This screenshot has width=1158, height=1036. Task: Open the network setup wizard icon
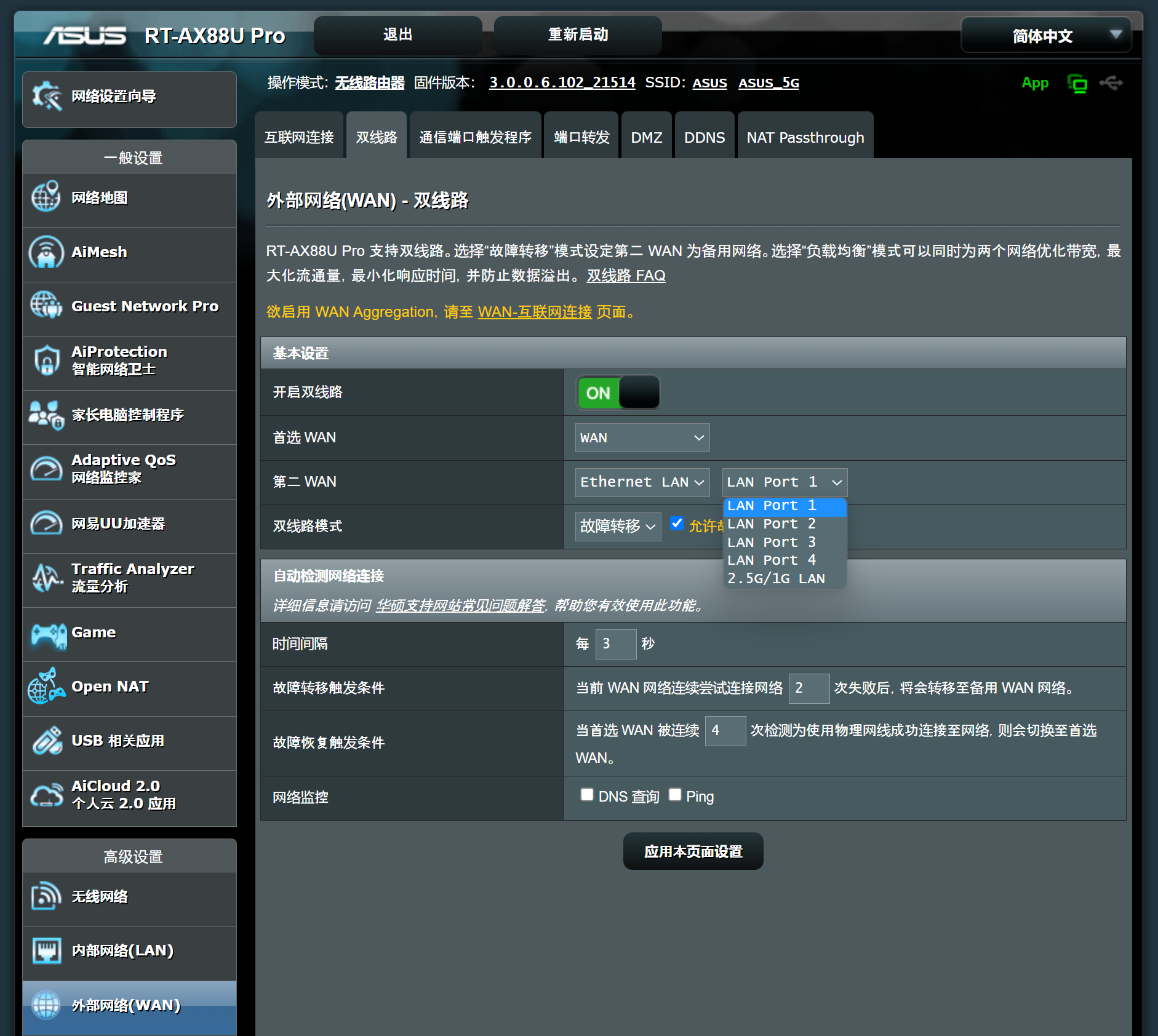(47, 96)
